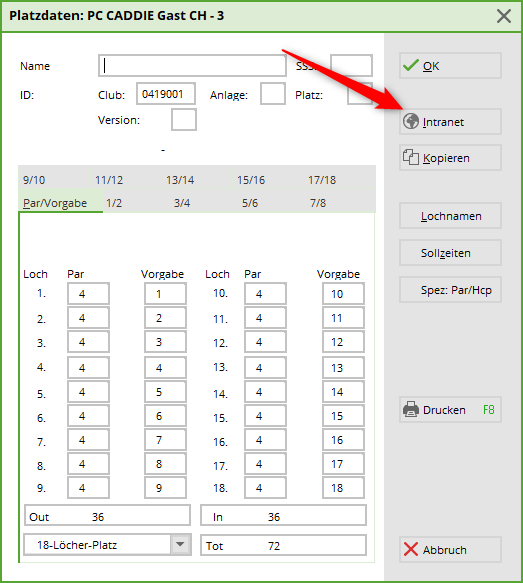This screenshot has height=583, width=523.
Task: Open the 9/10 tab
Action: (x=34, y=180)
